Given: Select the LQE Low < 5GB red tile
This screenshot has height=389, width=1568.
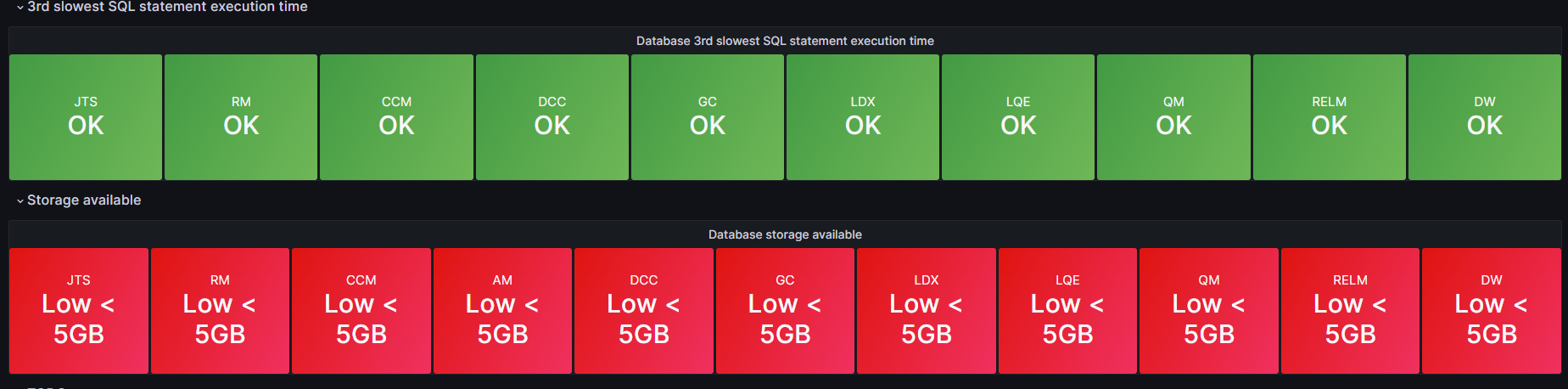Looking at the screenshot, I should 1067,311.
